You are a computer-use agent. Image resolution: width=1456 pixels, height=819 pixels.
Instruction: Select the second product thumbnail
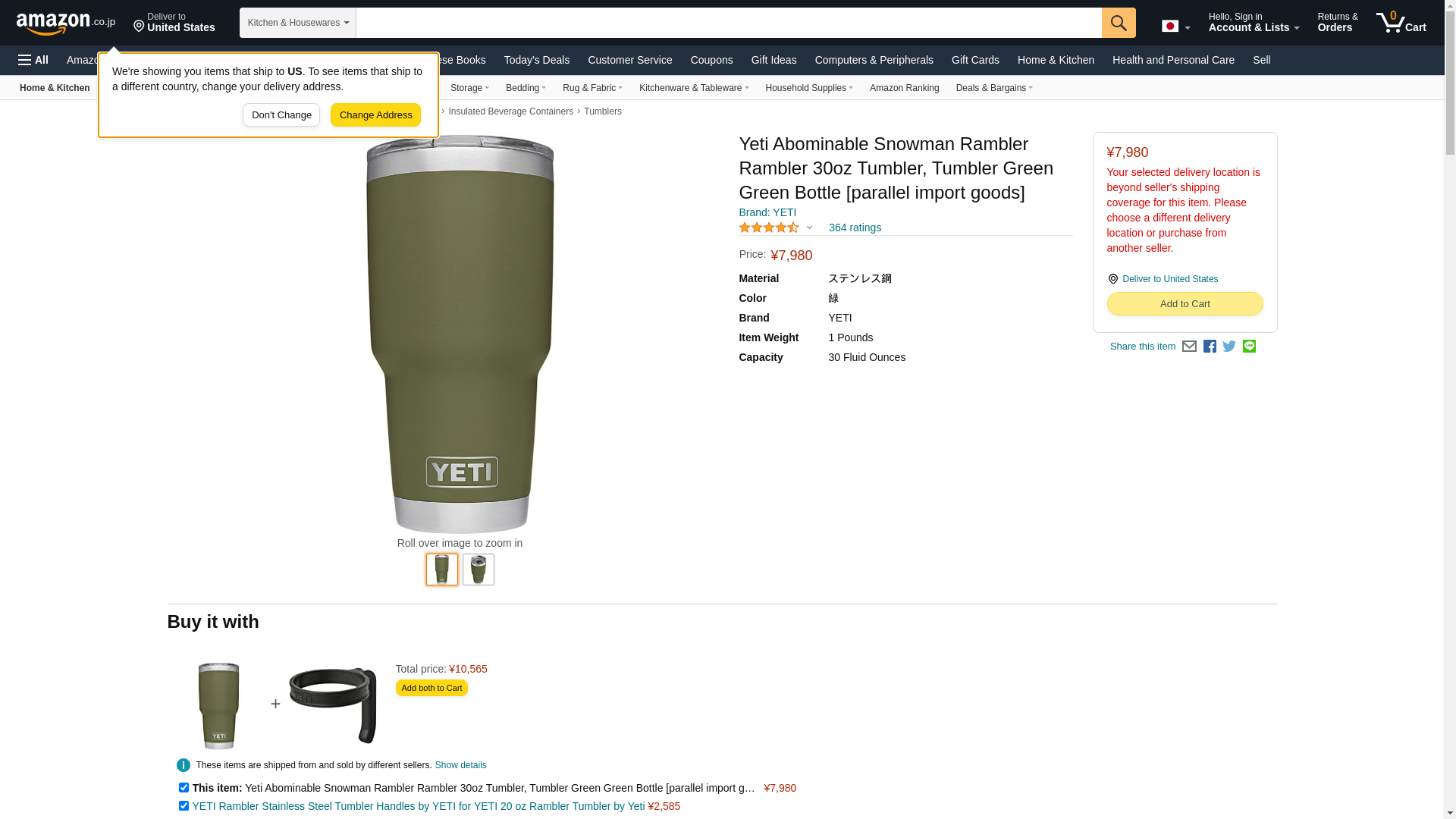(x=479, y=570)
